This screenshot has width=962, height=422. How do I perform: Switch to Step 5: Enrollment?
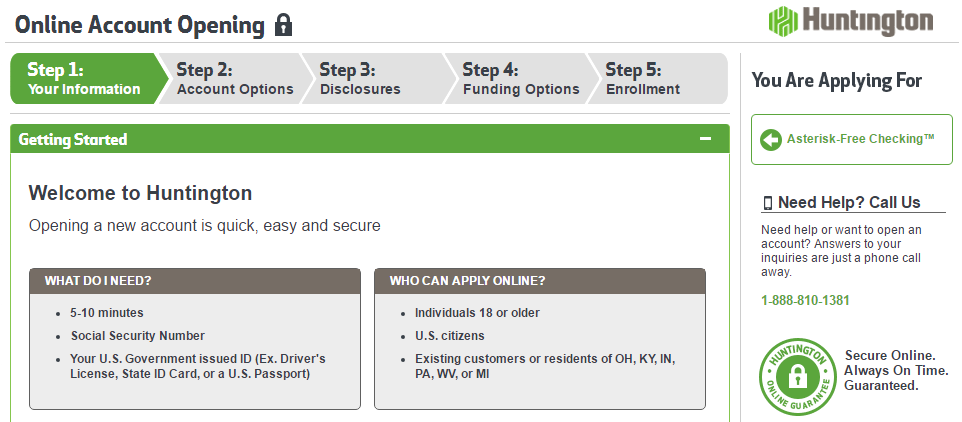pos(658,79)
